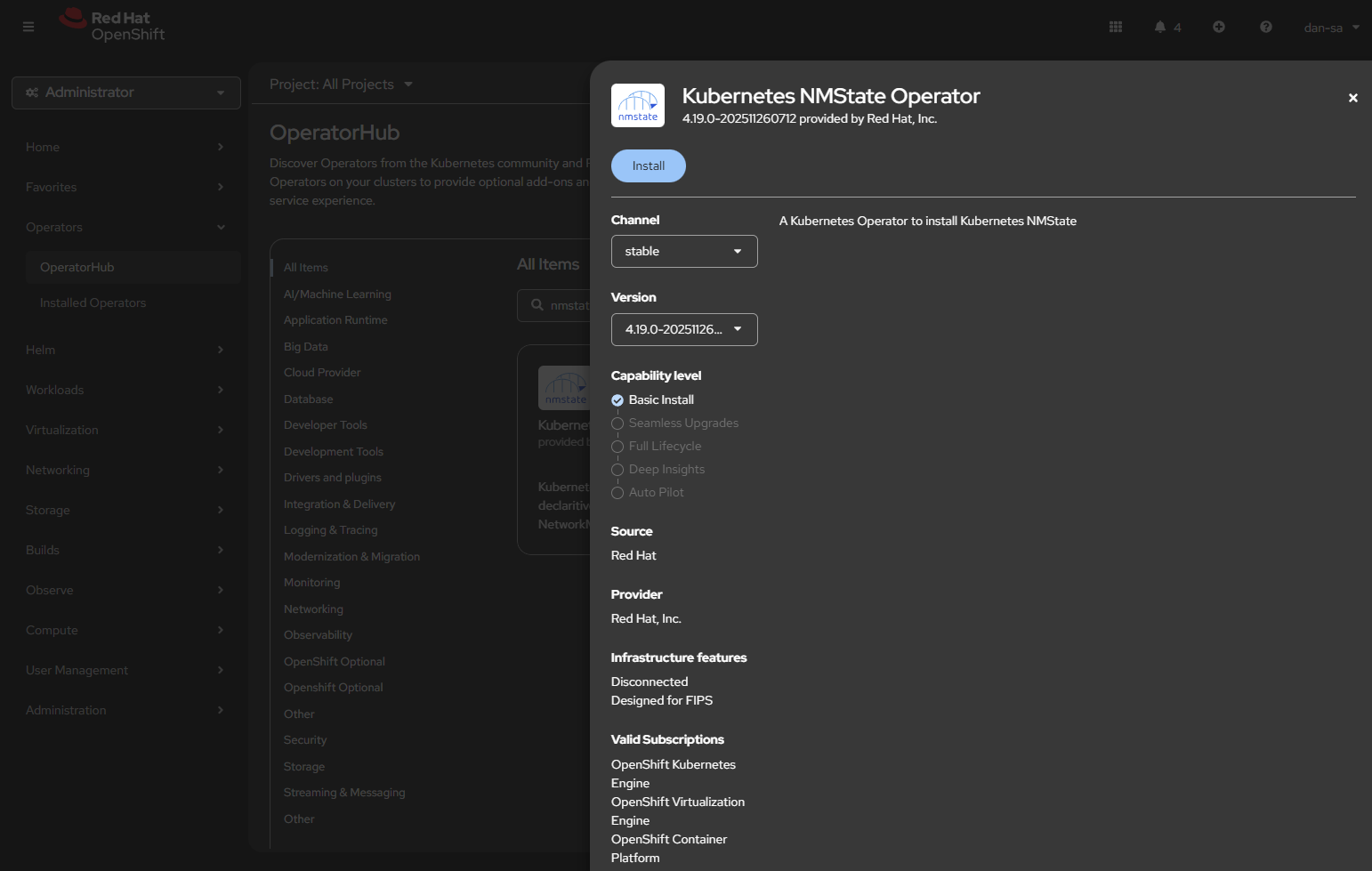The height and width of the screenshot is (871, 1372).
Task: Open the application launcher grid icon
Action: pyautogui.click(x=1115, y=27)
